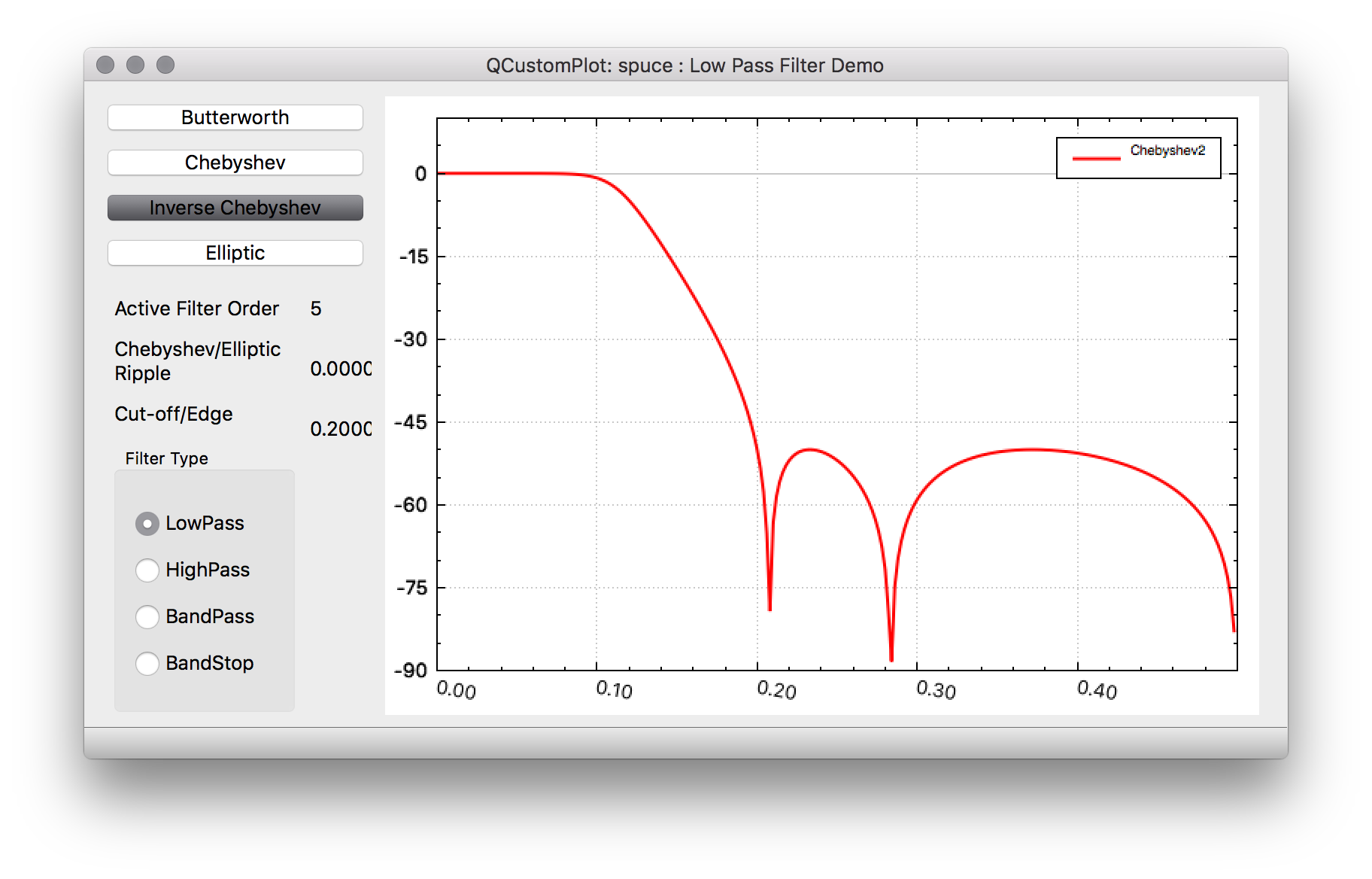The width and height of the screenshot is (1372, 879).
Task: Minimize the filter demo window
Action: [135, 65]
